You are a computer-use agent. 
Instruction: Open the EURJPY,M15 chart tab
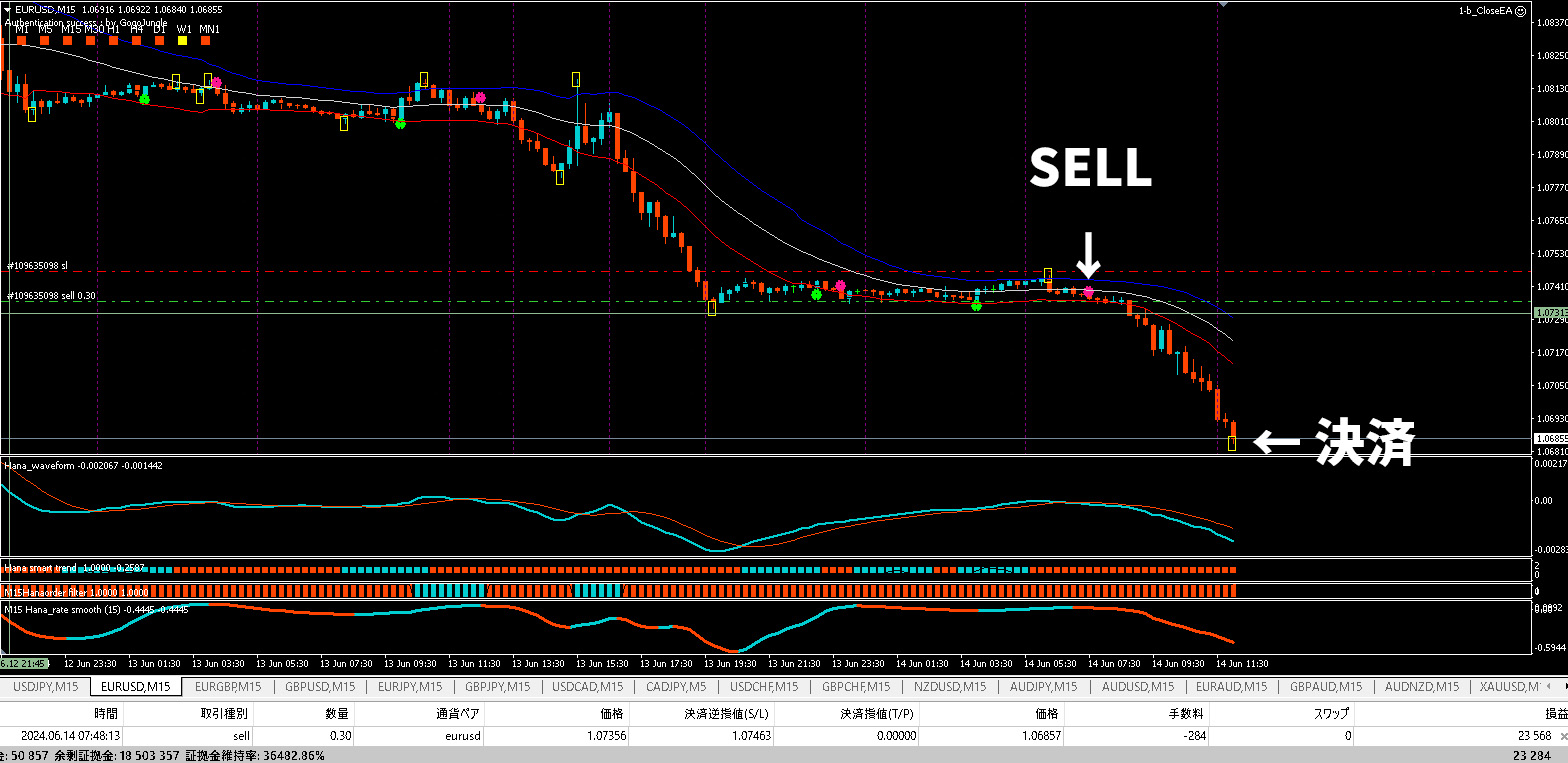pyautogui.click(x=409, y=686)
